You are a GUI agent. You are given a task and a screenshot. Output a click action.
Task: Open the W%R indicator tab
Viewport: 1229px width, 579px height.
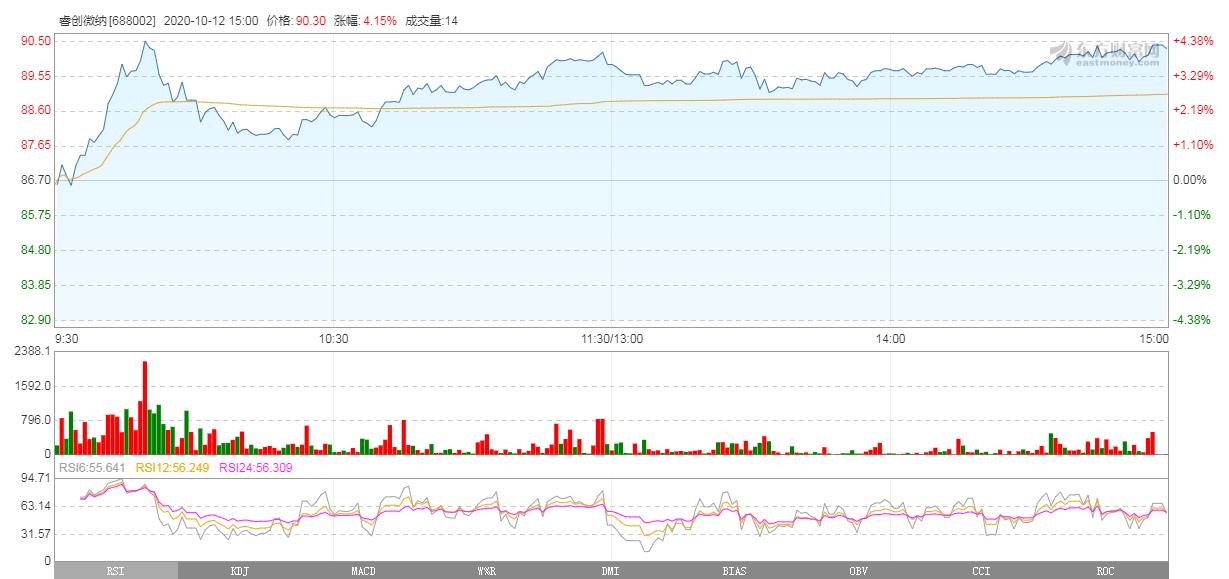(x=487, y=571)
